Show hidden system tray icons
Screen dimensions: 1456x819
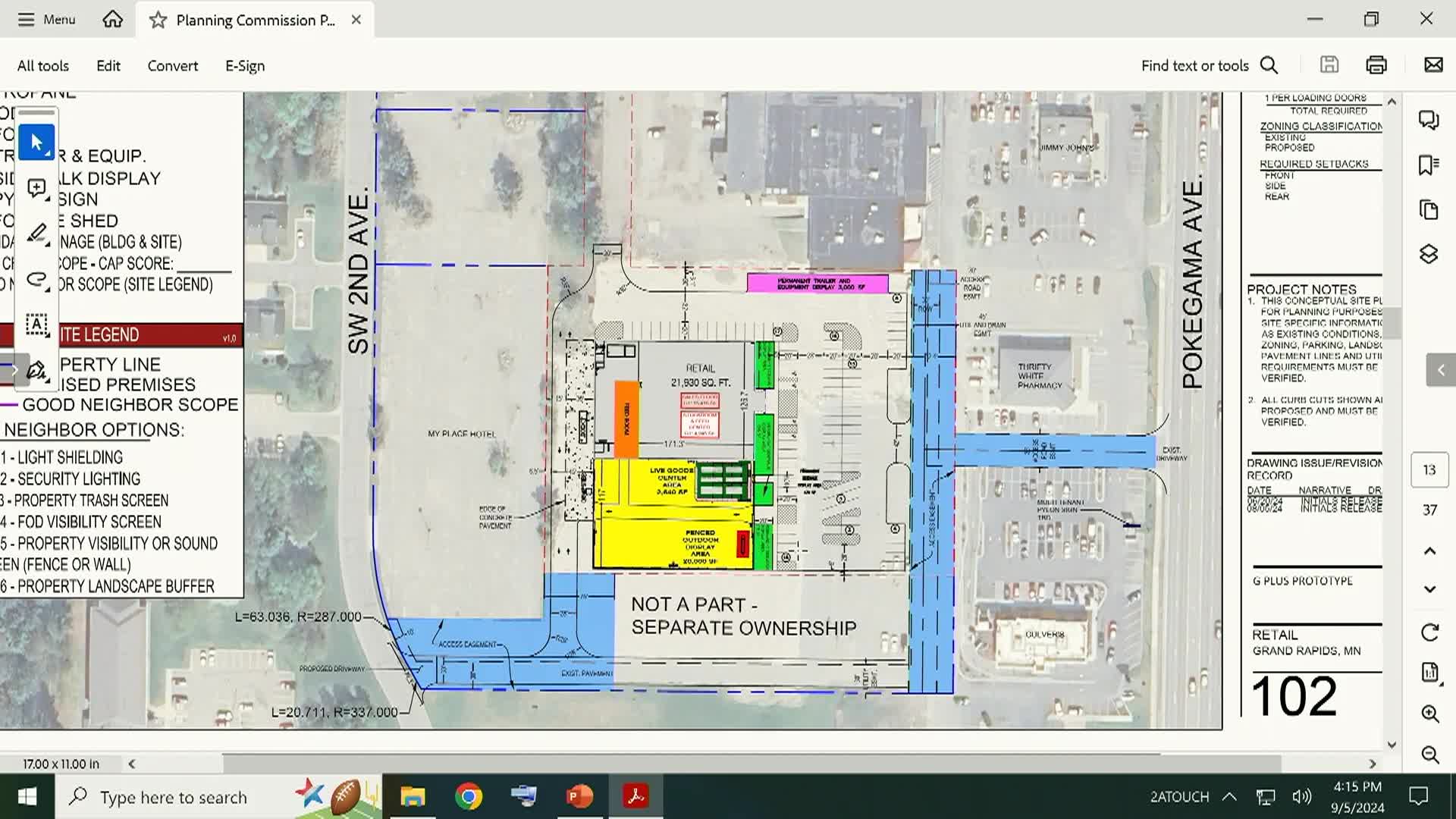(1229, 797)
